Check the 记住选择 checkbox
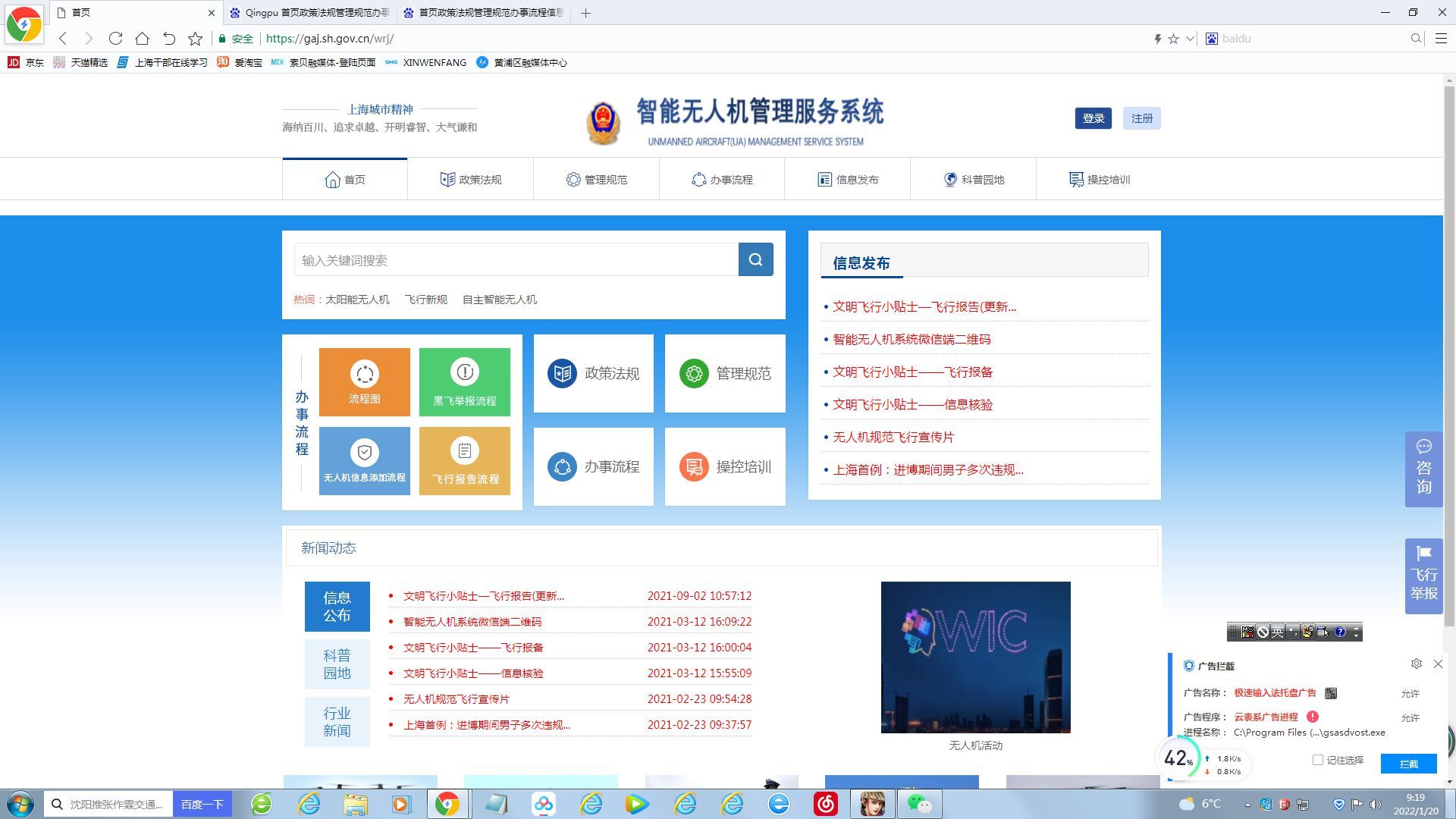The height and width of the screenshot is (819, 1456). tap(1318, 760)
